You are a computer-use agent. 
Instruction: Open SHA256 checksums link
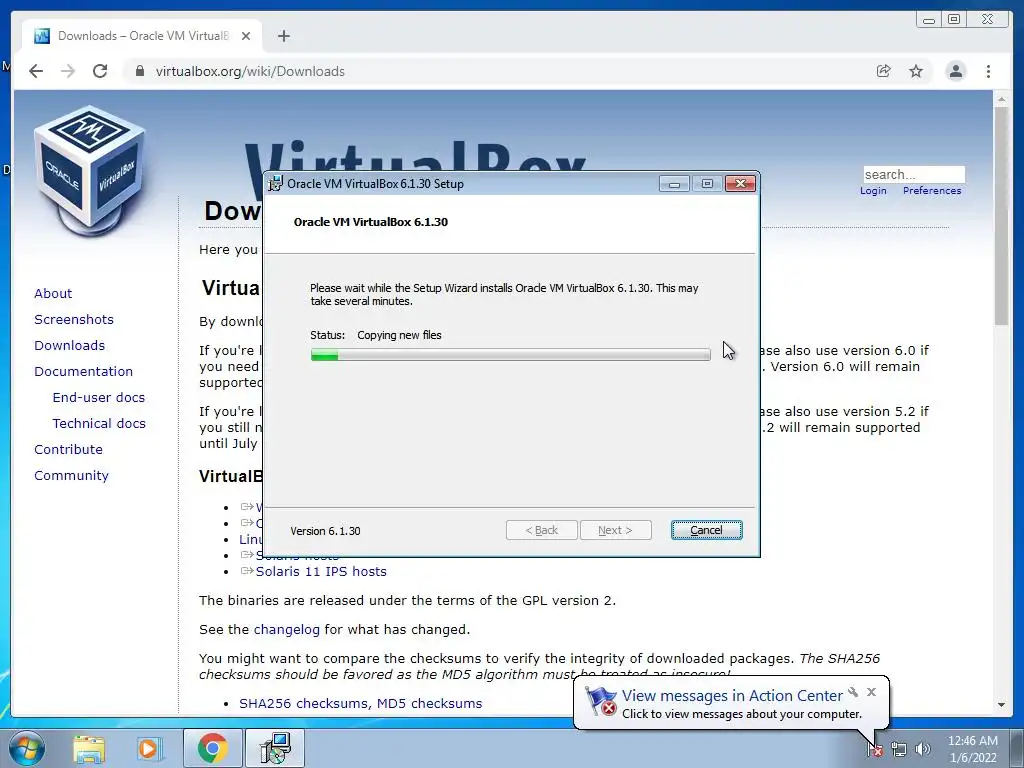point(304,703)
